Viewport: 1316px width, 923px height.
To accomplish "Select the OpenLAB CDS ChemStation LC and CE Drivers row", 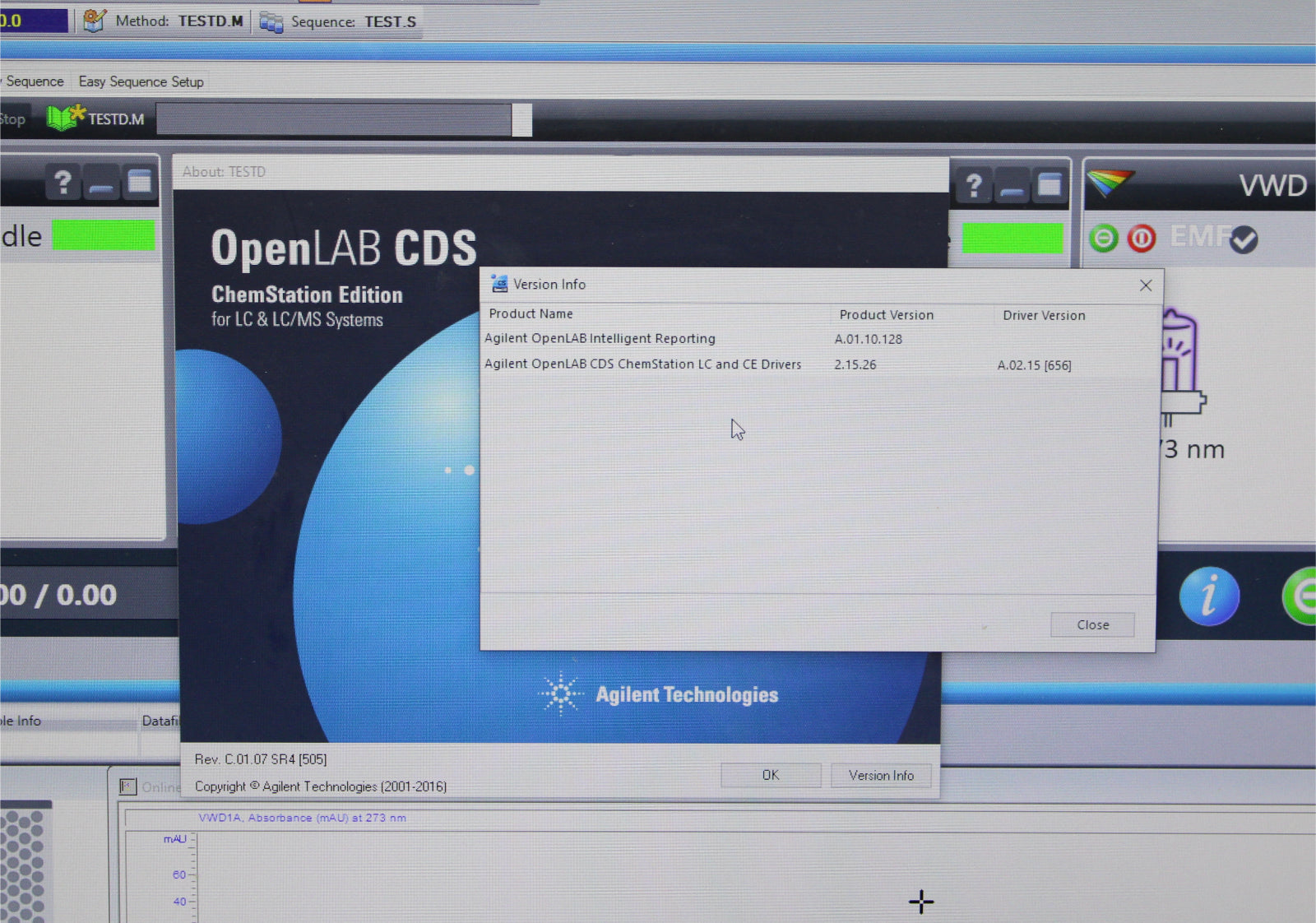I will pyautogui.click(x=818, y=364).
